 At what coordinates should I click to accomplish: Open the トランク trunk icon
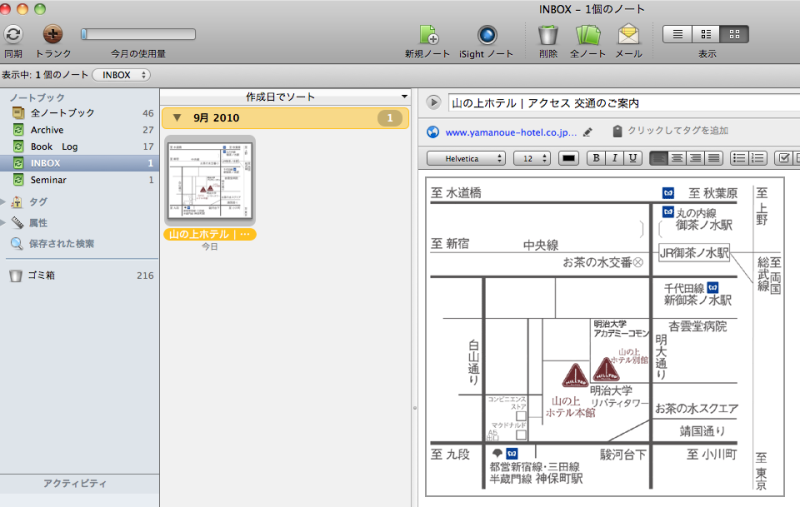click(53, 34)
